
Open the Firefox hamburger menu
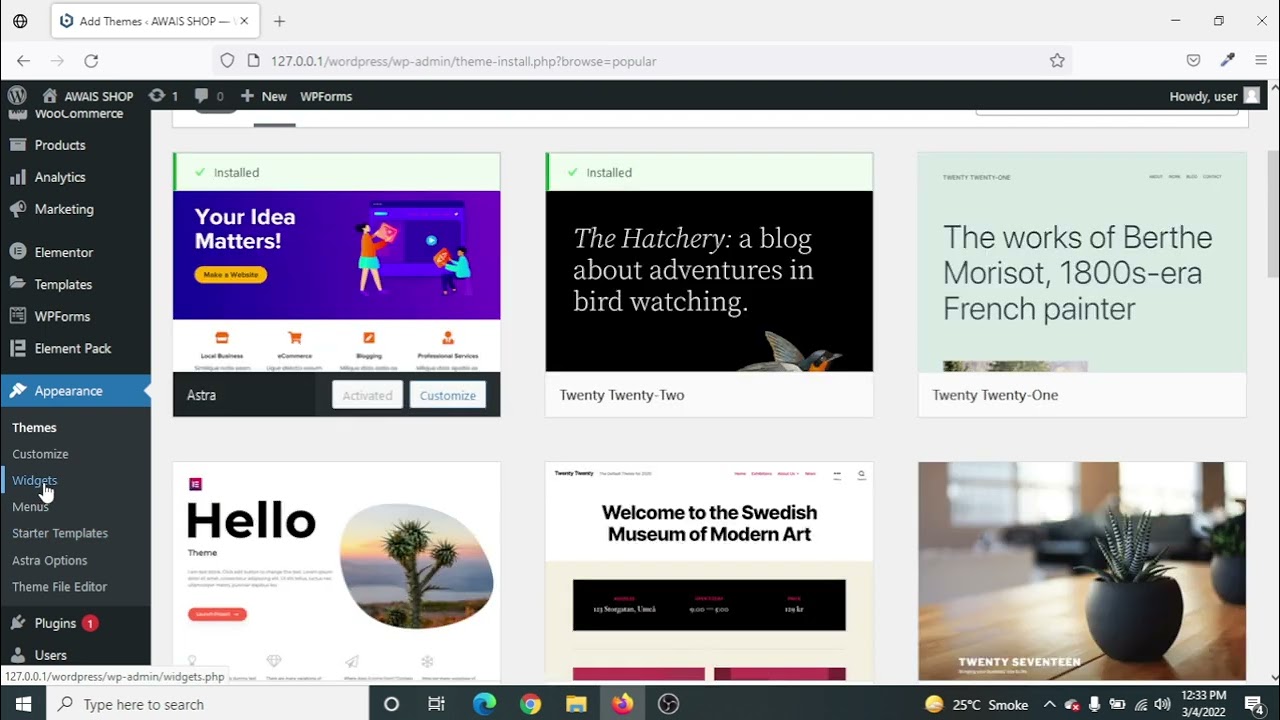[1260, 61]
